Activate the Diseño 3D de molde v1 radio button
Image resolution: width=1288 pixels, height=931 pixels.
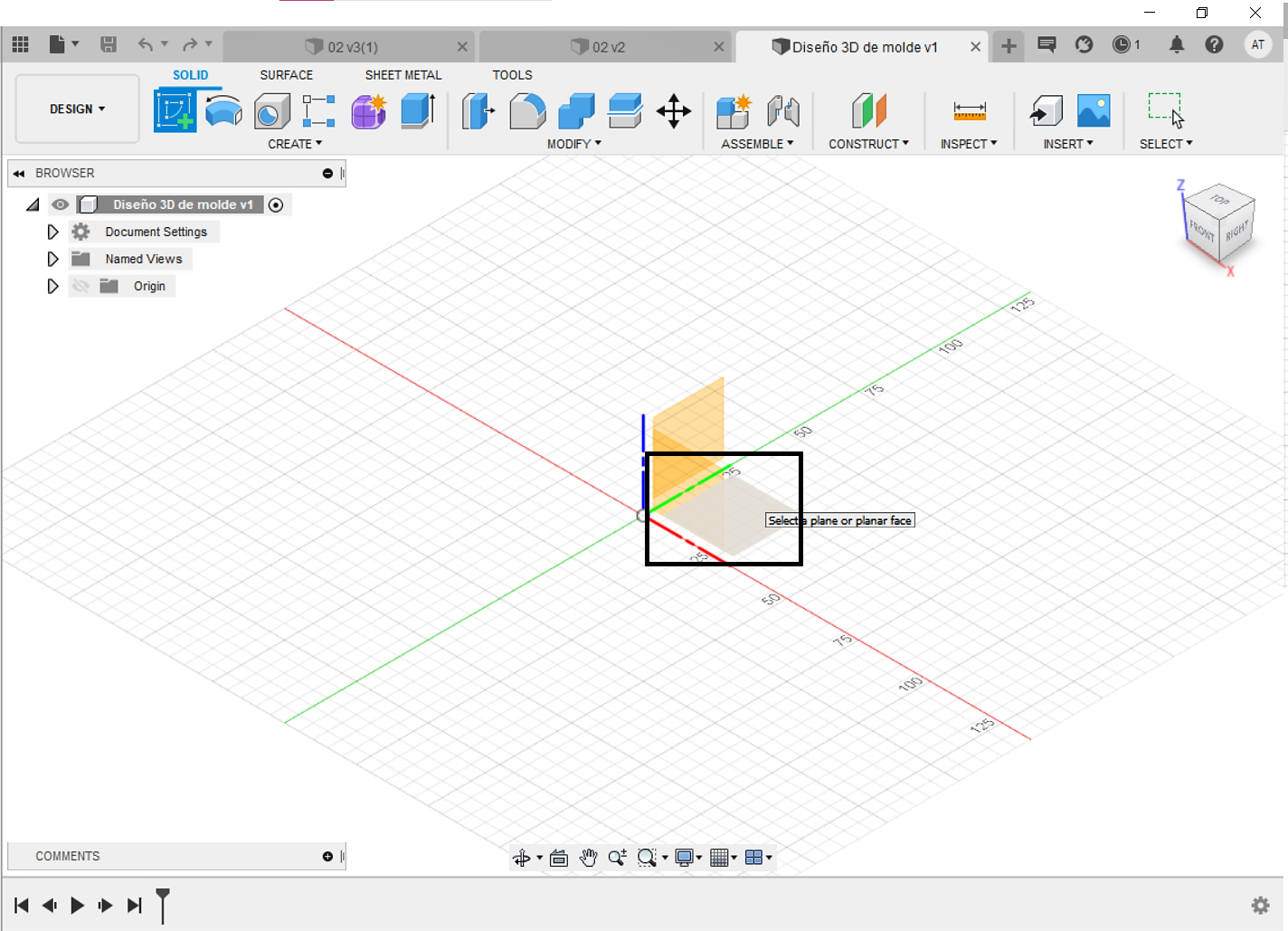tap(276, 205)
